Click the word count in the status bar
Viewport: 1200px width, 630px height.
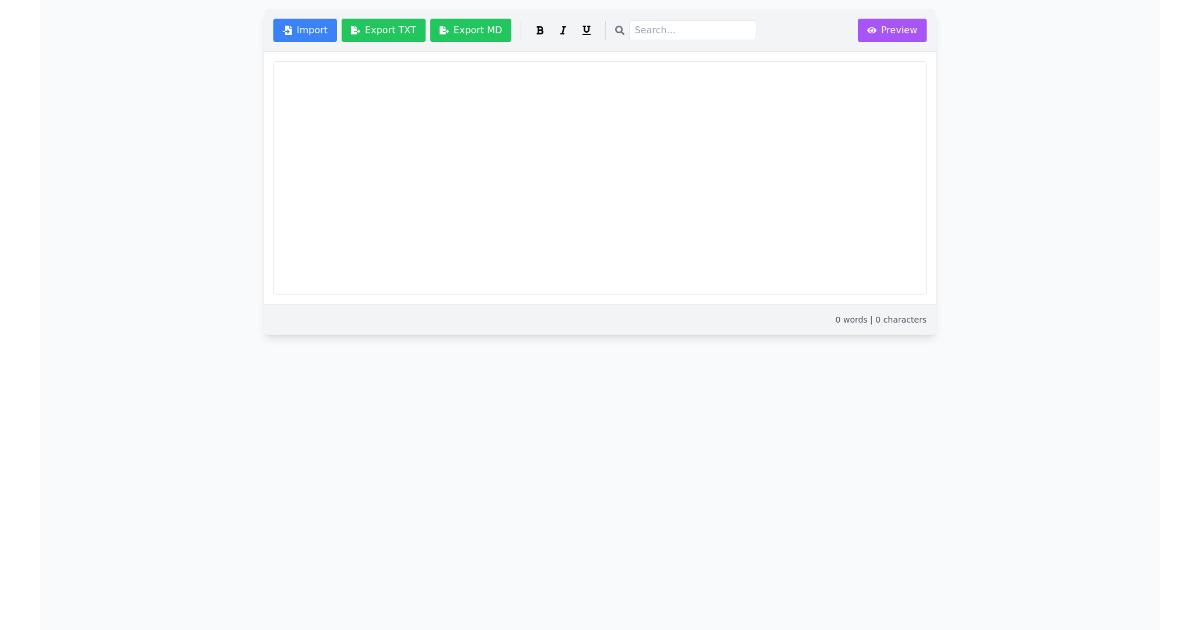pos(850,320)
